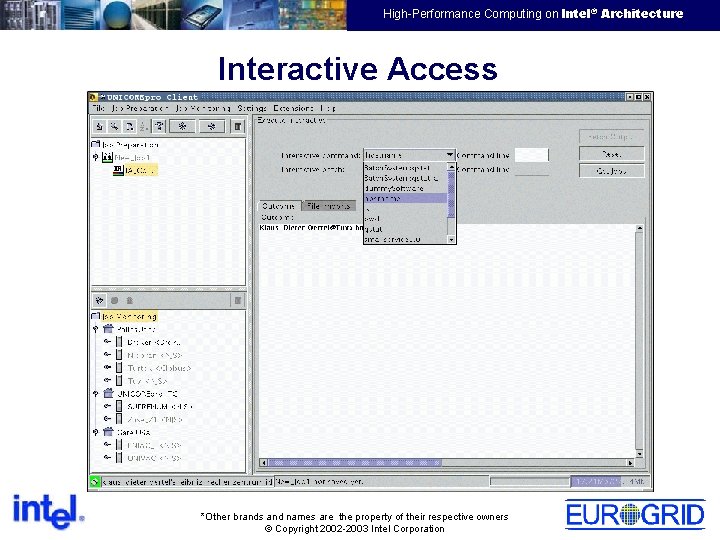
Task: Click the building icon of the UNICOREpro ITC group
Action: (108, 394)
